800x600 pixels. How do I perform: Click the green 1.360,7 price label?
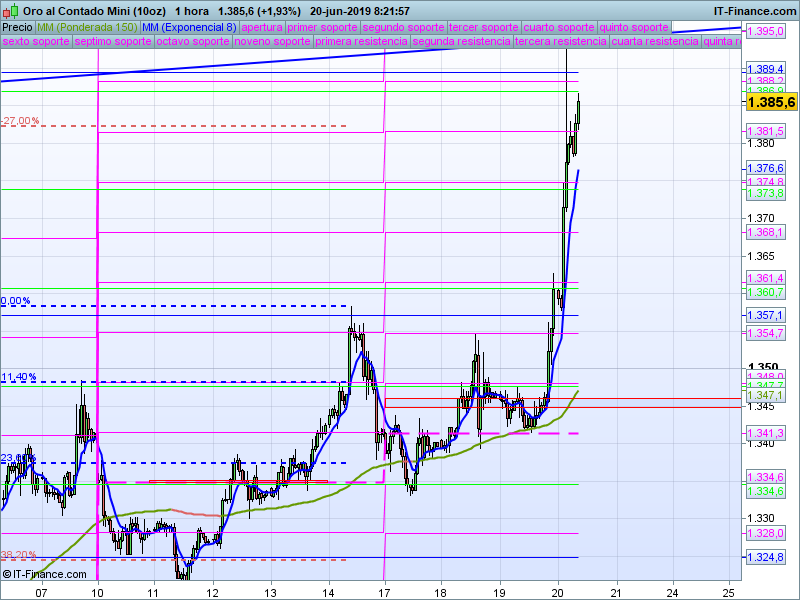point(765,292)
